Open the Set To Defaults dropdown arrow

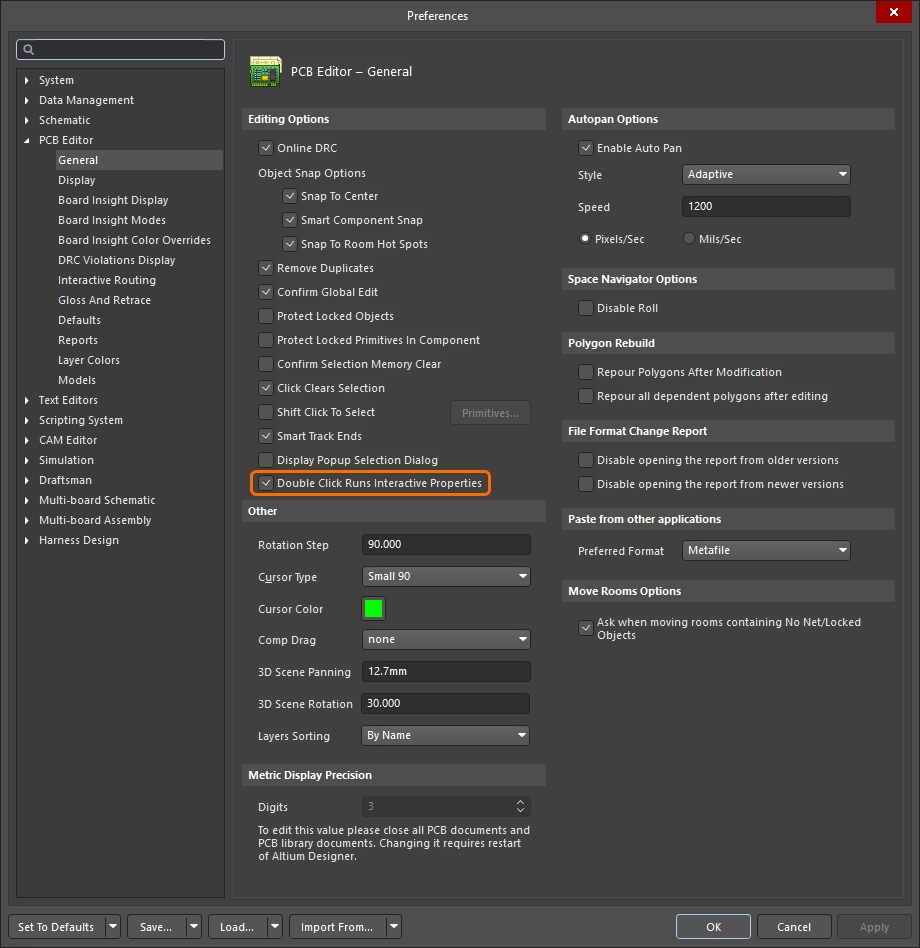tap(113, 926)
